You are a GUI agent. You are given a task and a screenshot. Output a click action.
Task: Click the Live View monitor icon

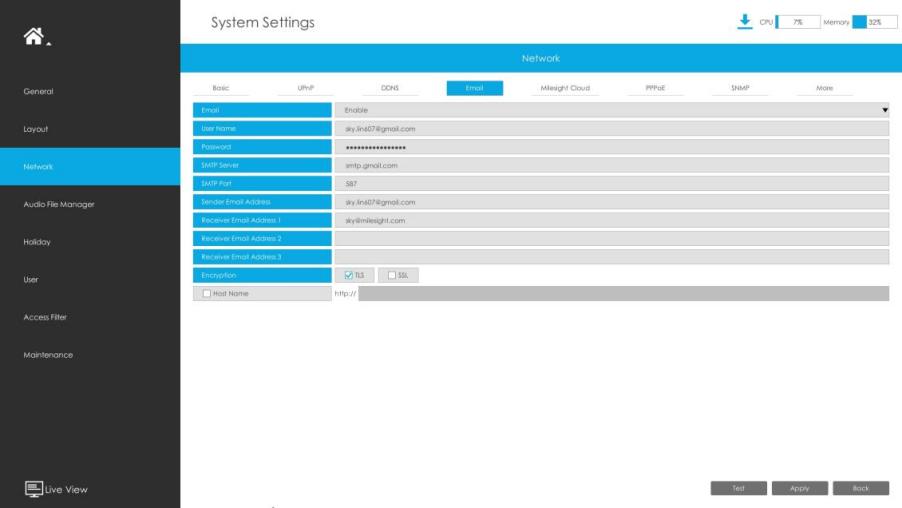pos(33,489)
